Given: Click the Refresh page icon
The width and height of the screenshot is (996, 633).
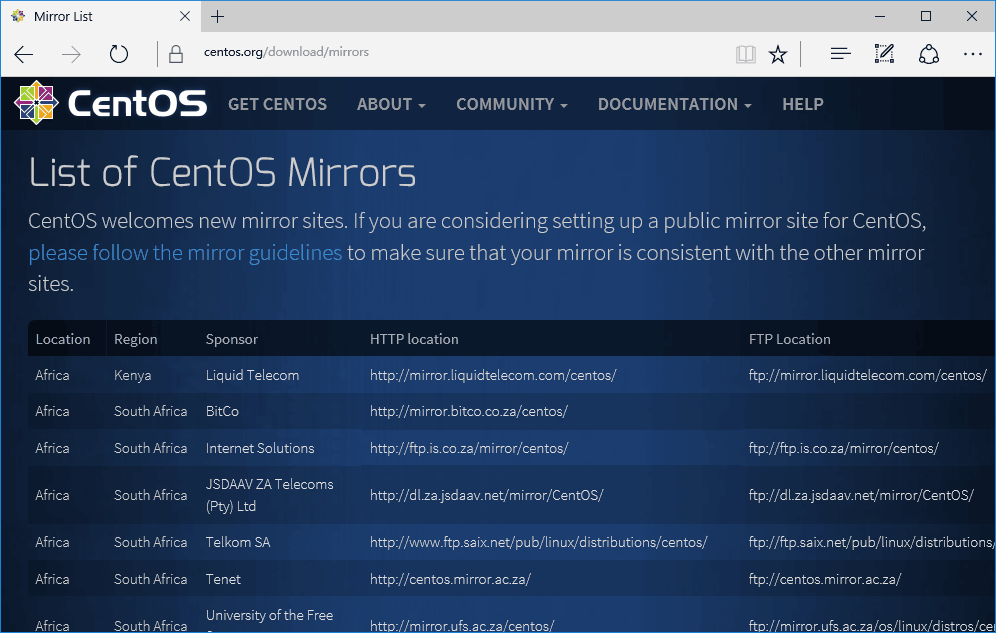Looking at the screenshot, I should (119, 54).
